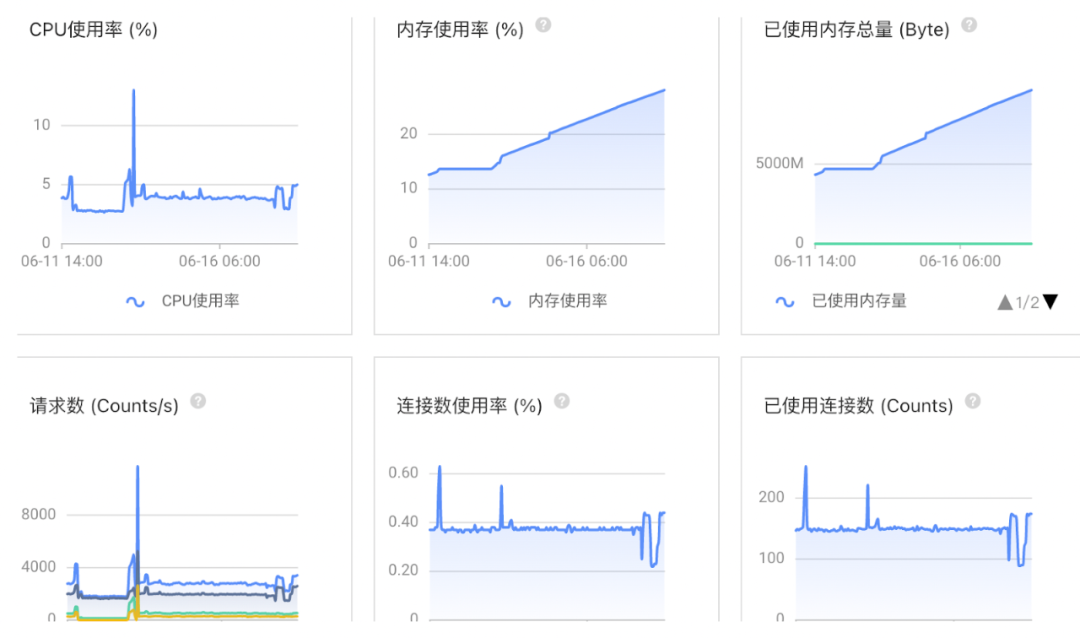Image resolution: width=1080 pixels, height=638 pixels.
Task: Click the CPU usage spike peak in the chart
Action: click(134, 91)
